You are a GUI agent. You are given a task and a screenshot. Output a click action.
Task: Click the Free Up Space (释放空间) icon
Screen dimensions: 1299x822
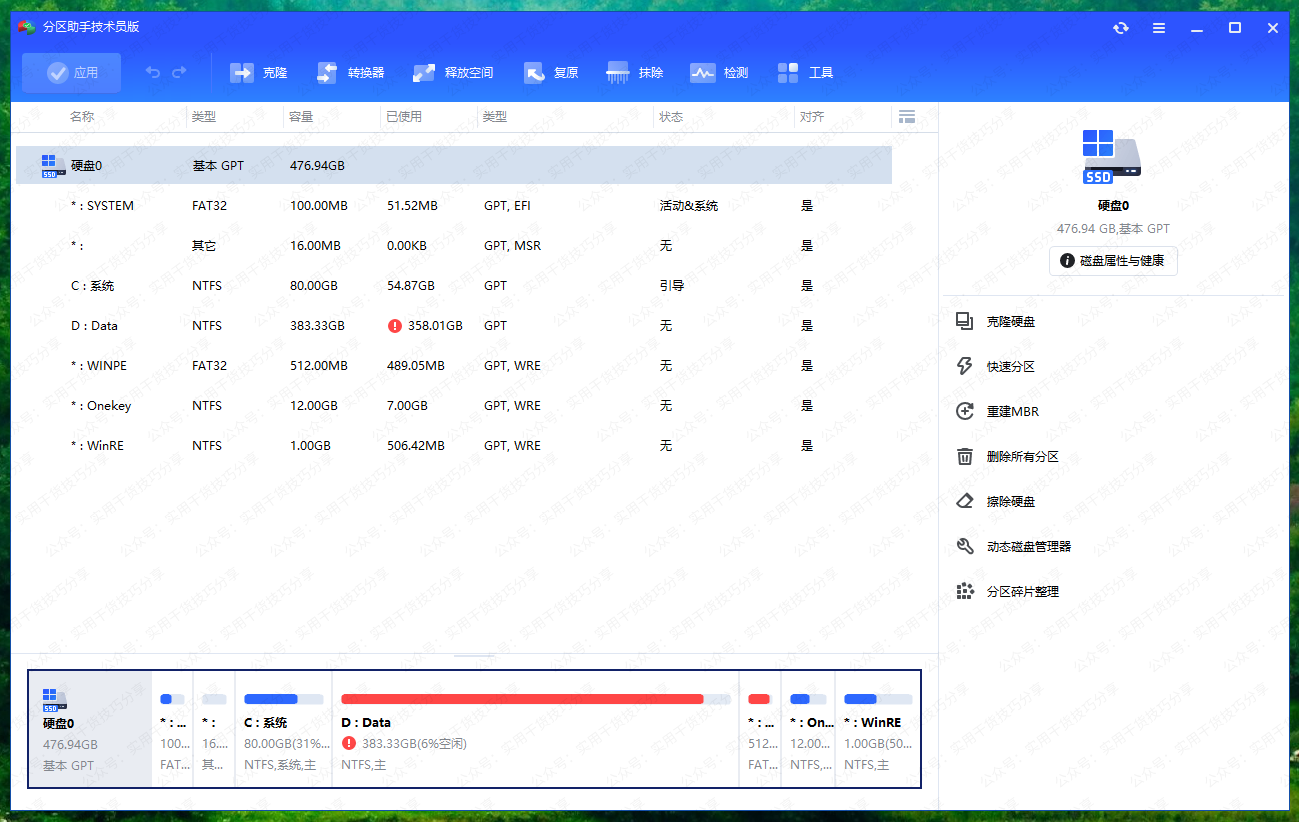point(424,72)
